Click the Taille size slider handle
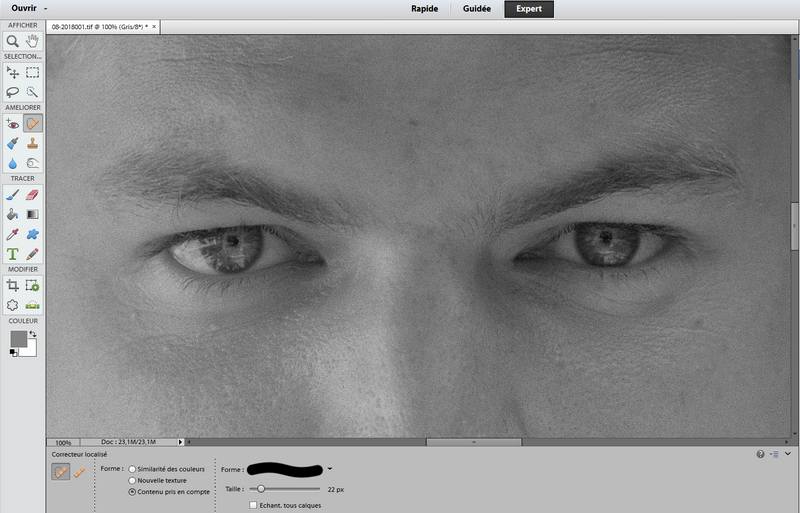Image resolution: width=800 pixels, height=513 pixels. [261, 489]
